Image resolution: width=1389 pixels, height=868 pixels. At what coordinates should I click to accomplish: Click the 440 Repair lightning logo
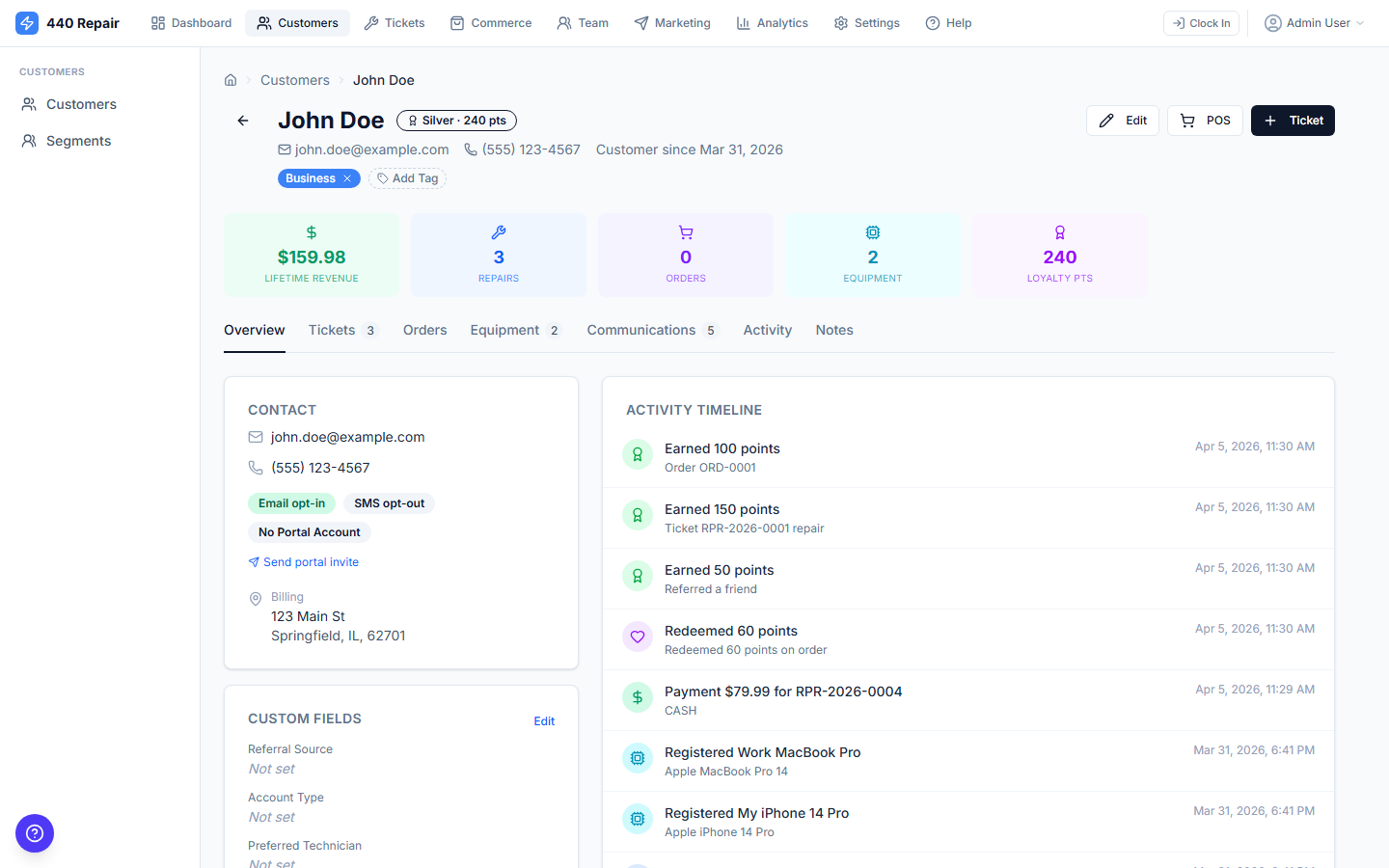pyautogui.click(x=27, y=22)
